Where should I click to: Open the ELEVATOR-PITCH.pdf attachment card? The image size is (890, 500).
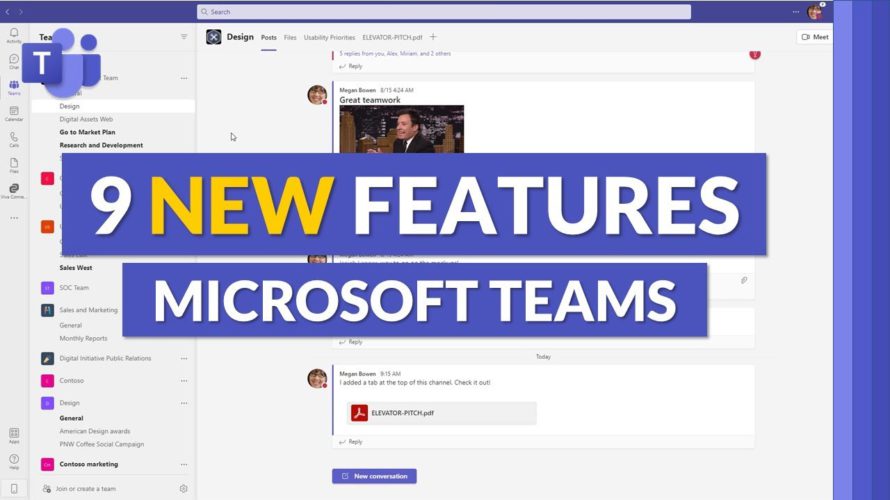click(x=441, y=413)
